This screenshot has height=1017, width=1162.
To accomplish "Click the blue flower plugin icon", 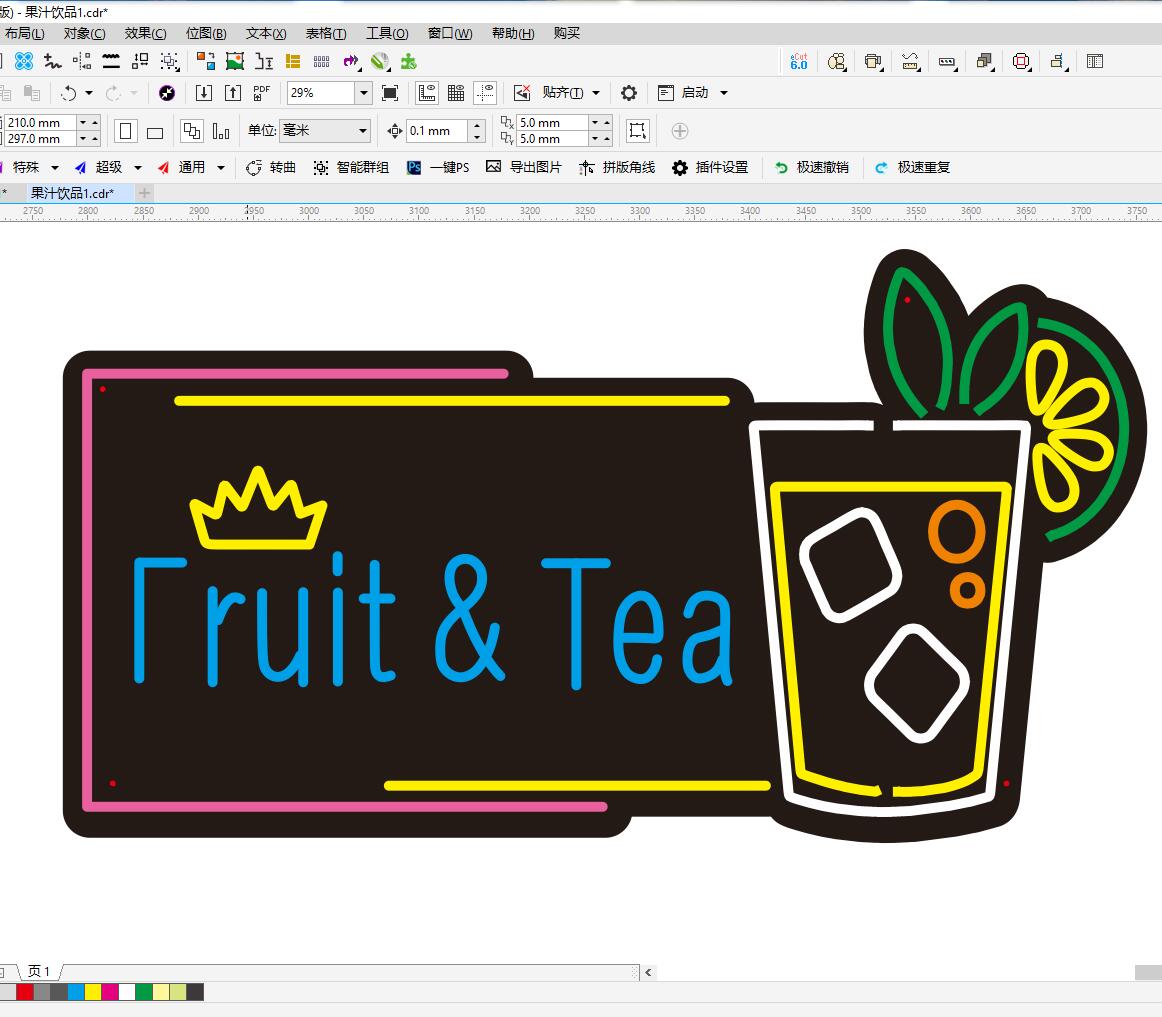I will pyautogui.click(x=24, y=62).
